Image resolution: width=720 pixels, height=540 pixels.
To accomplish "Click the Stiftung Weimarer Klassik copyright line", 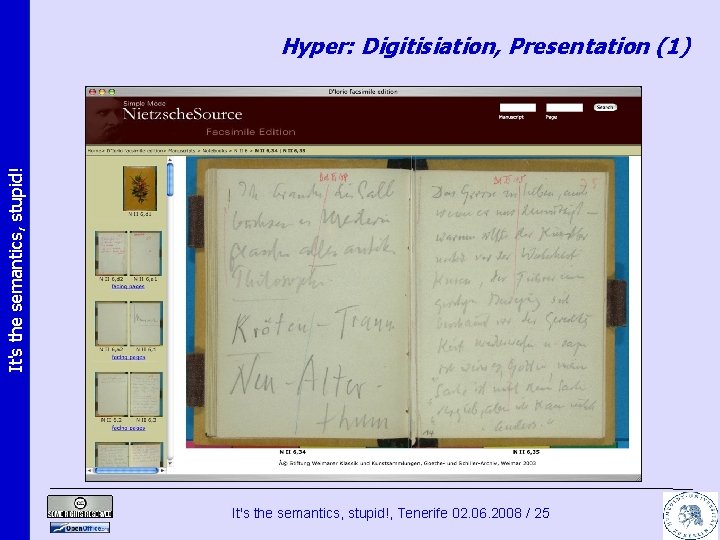I will [x=407, y=463].
